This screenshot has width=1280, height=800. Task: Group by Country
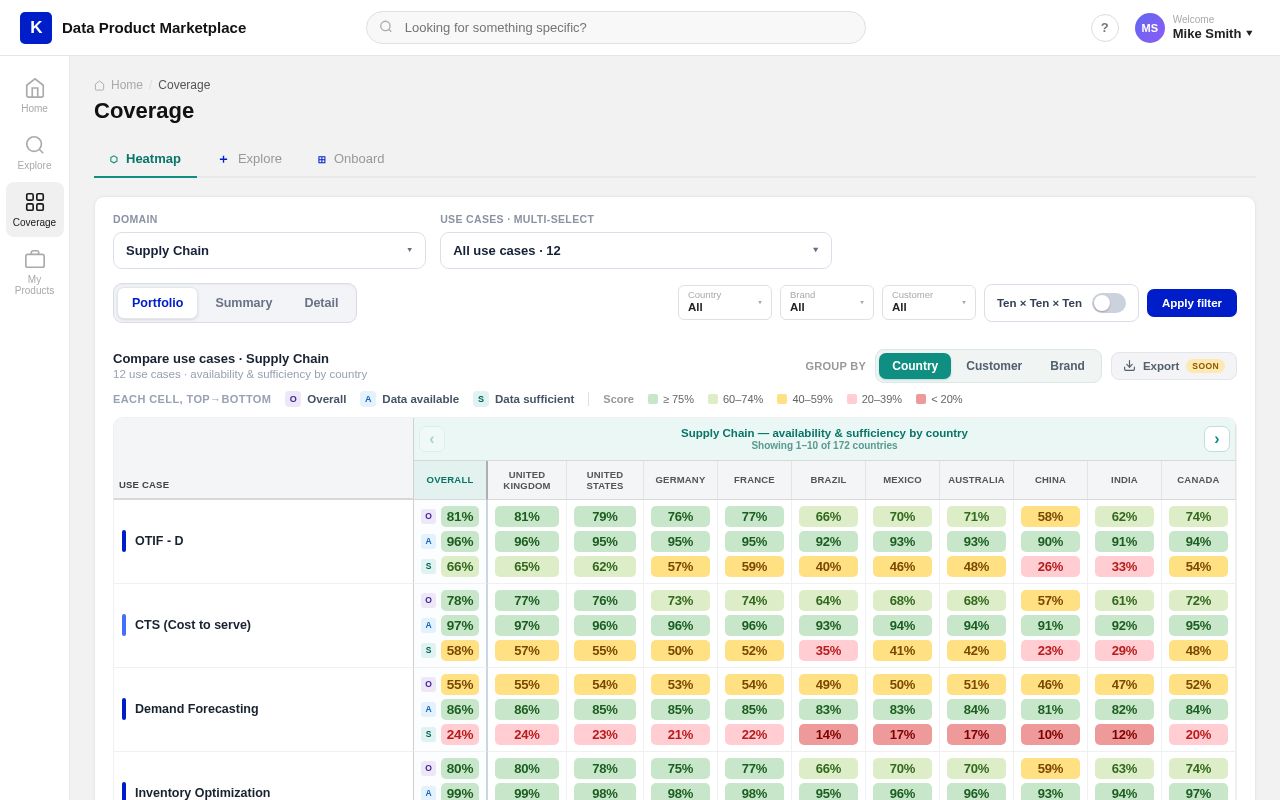(915, 366)
